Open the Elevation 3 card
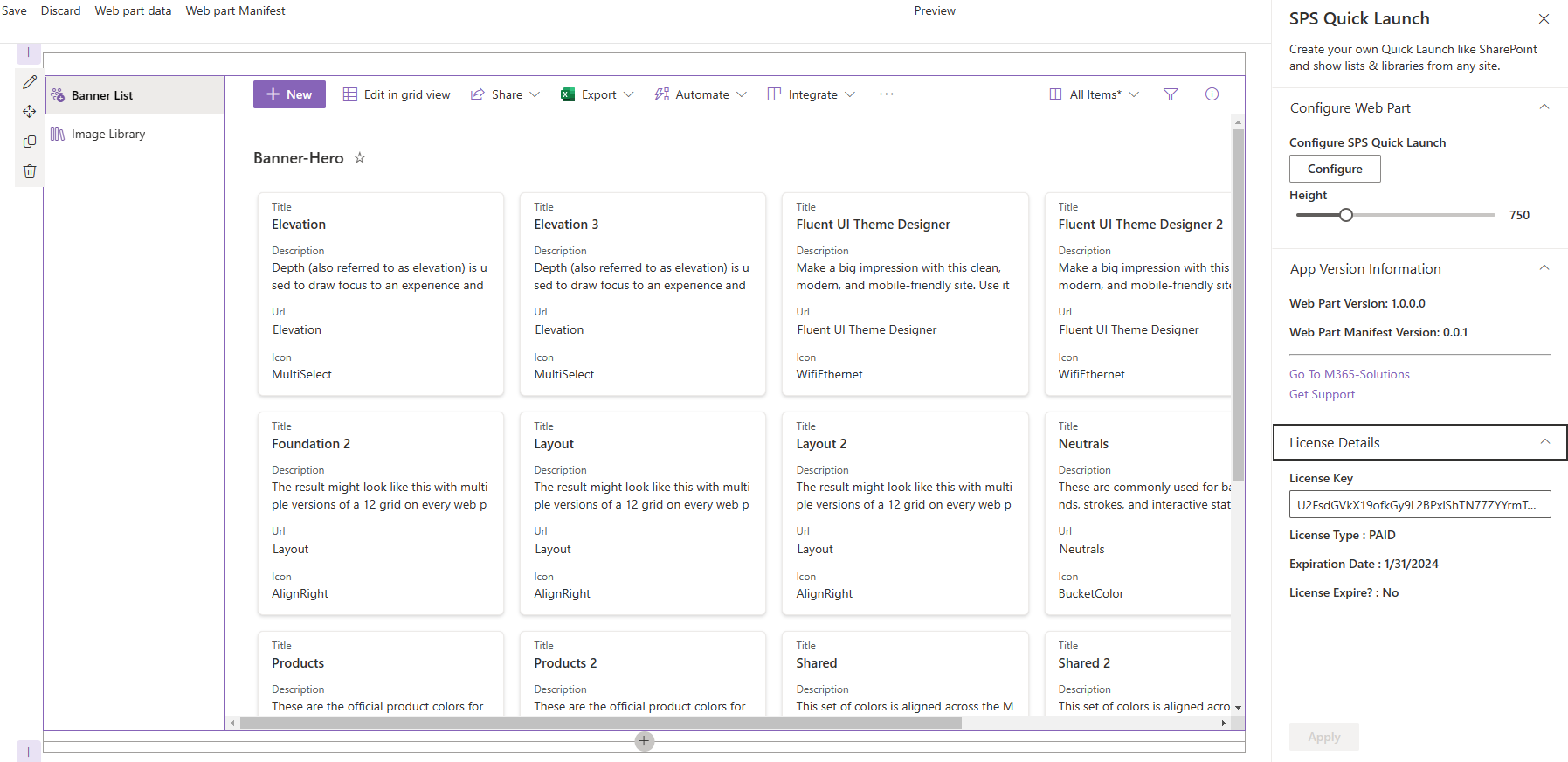This screenshot has width=1568, height=762. 643,294
